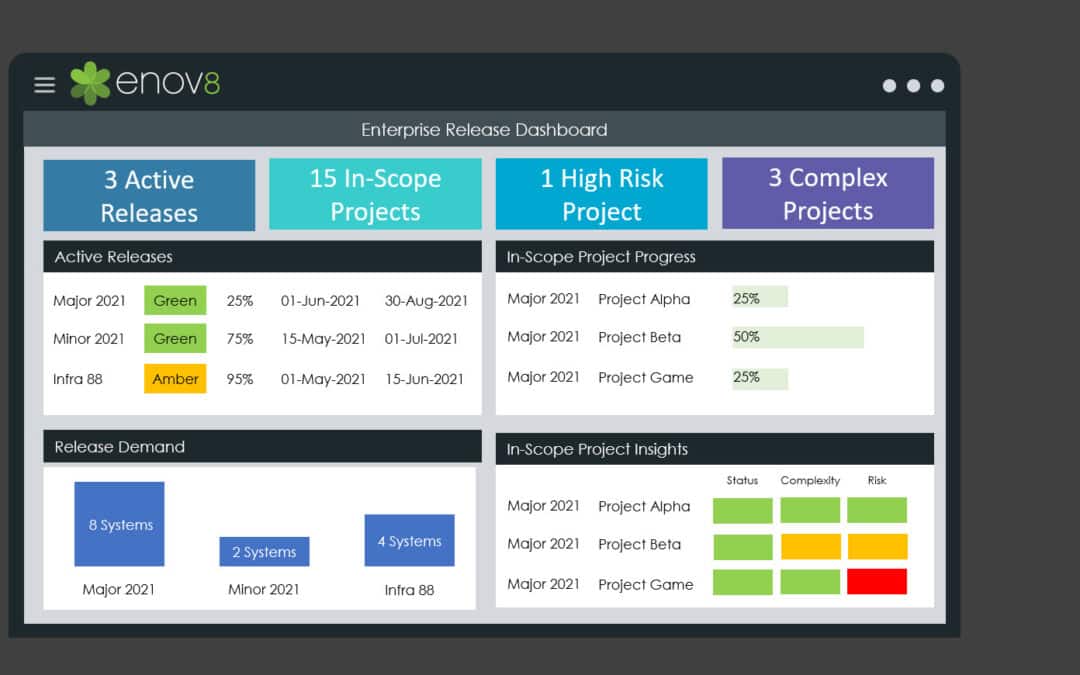This screenshot has width=1080, height=675.
Task: Click the Complexity column header
Action: coord(810,480)
